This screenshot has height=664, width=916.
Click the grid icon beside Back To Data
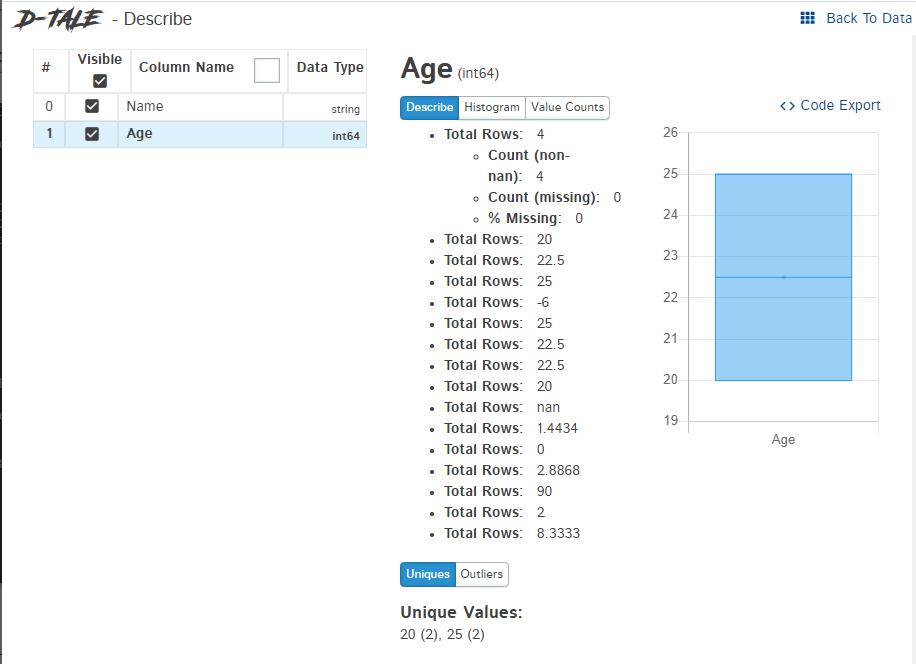coord(807,18)
